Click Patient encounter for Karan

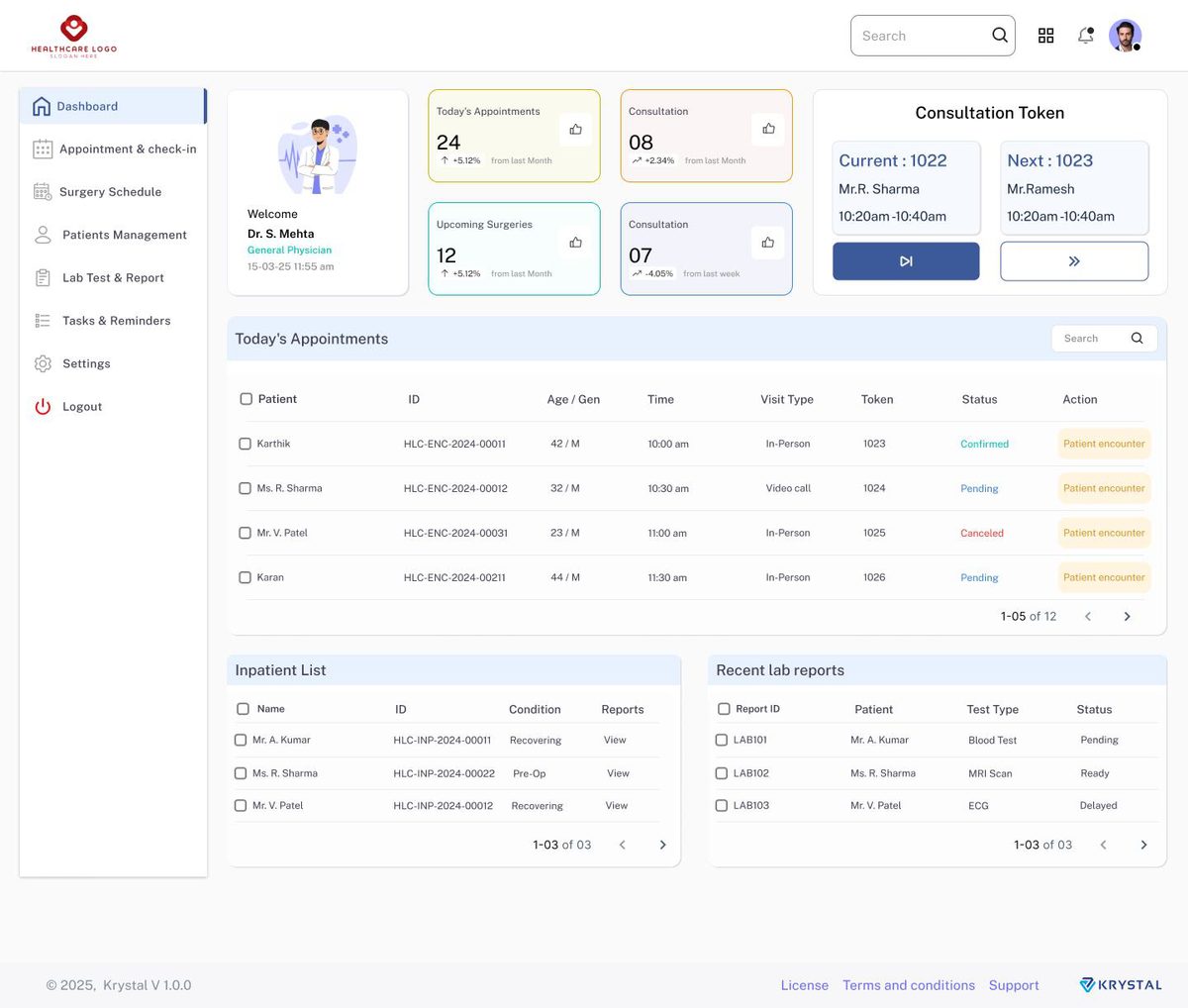(1104, 577)
